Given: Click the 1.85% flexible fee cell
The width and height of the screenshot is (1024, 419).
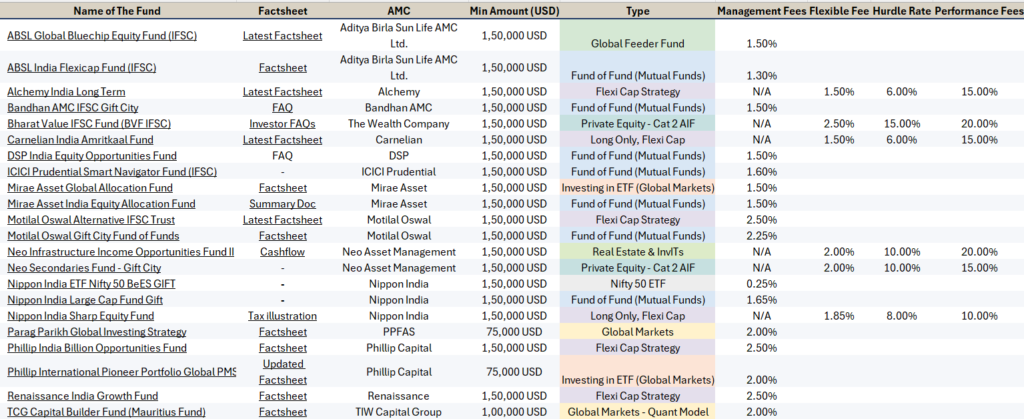Looking at the screenshot, I should click(x=839, y=316).
